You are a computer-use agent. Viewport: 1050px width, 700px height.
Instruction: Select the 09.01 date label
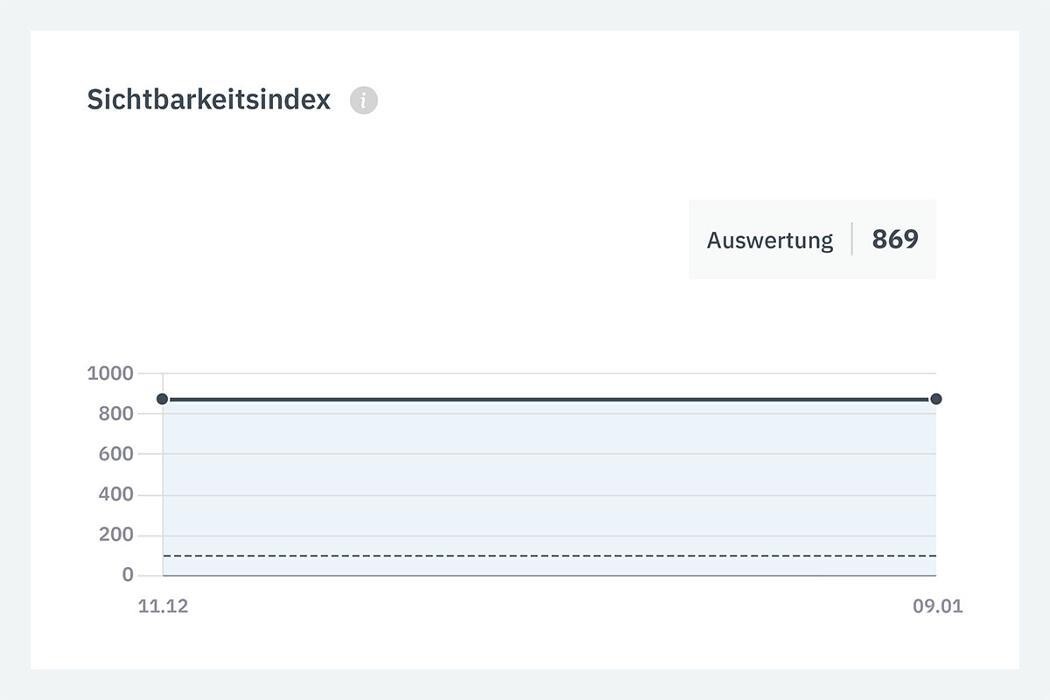click(937, 606)
